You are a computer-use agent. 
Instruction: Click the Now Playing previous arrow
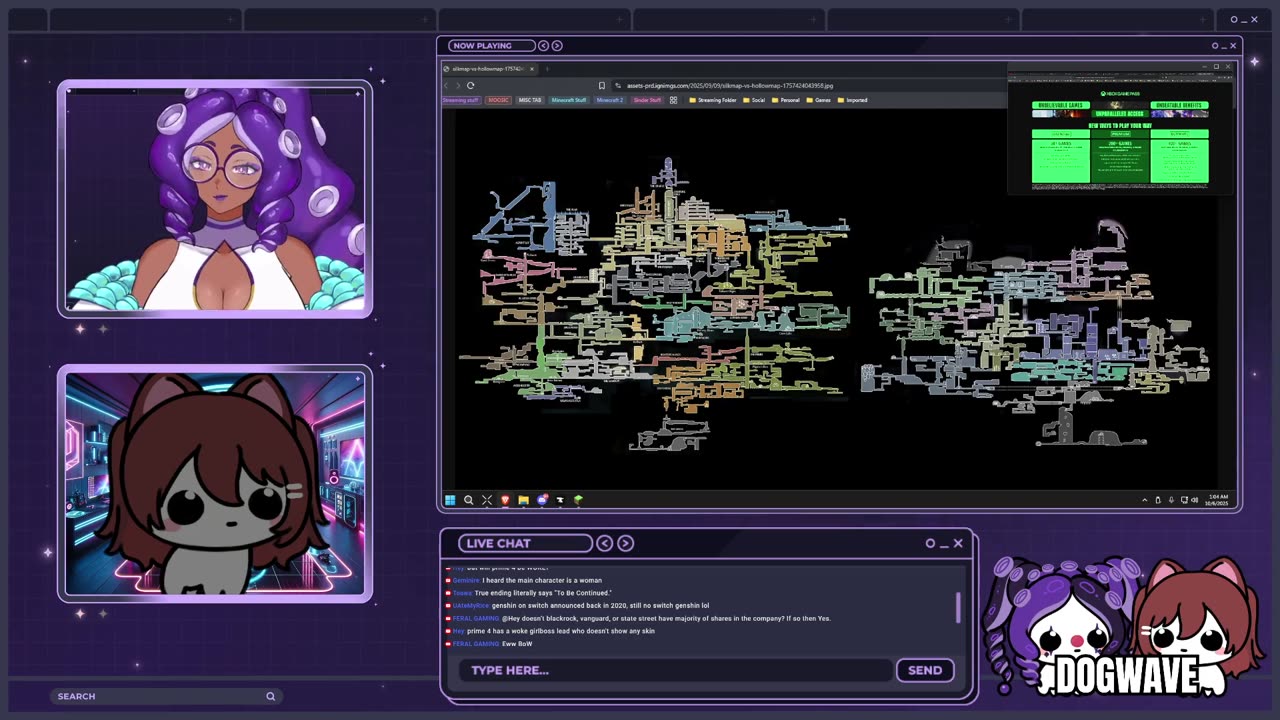tap(543, 45)
